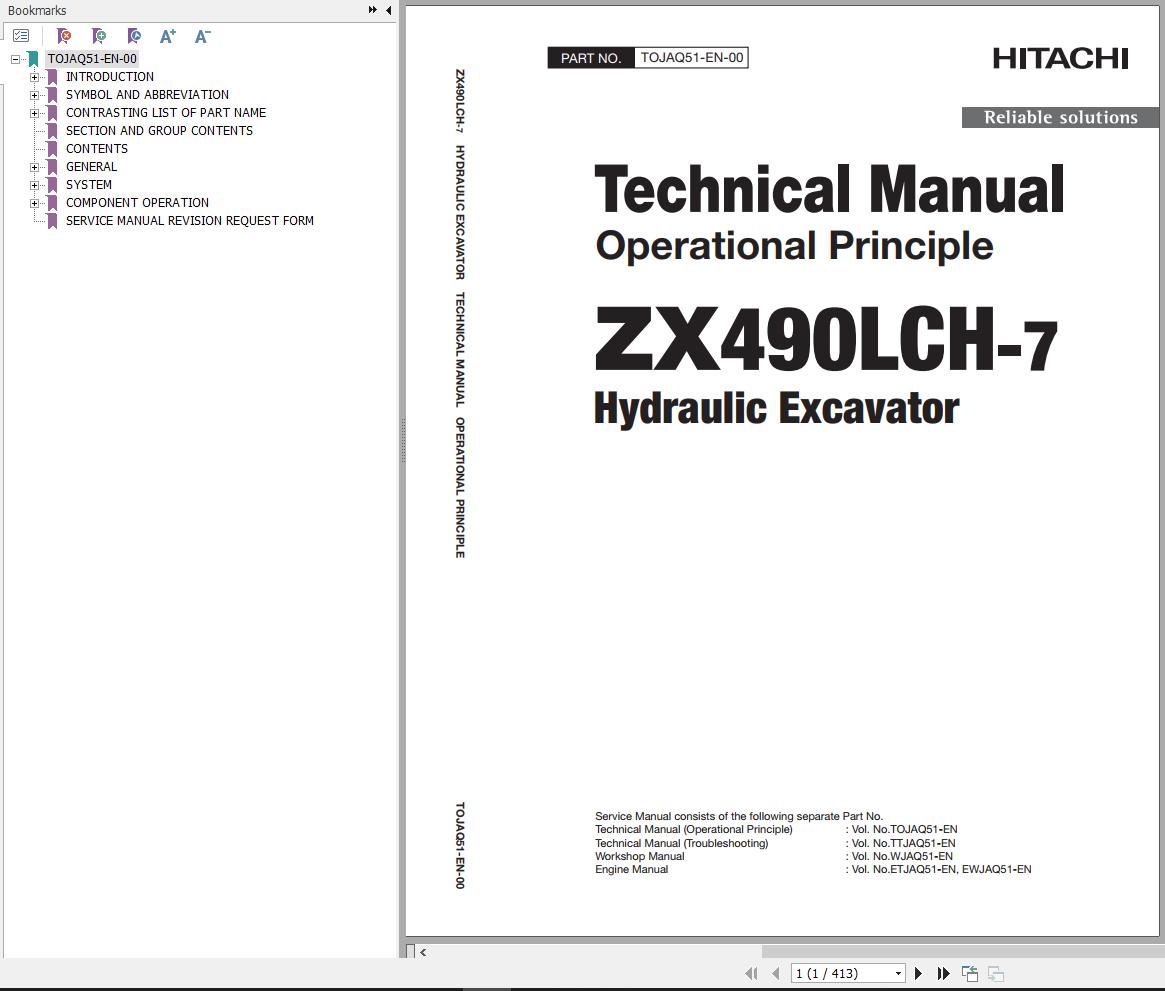Decrease bookmark text size with A−

[x=202, y=36]
